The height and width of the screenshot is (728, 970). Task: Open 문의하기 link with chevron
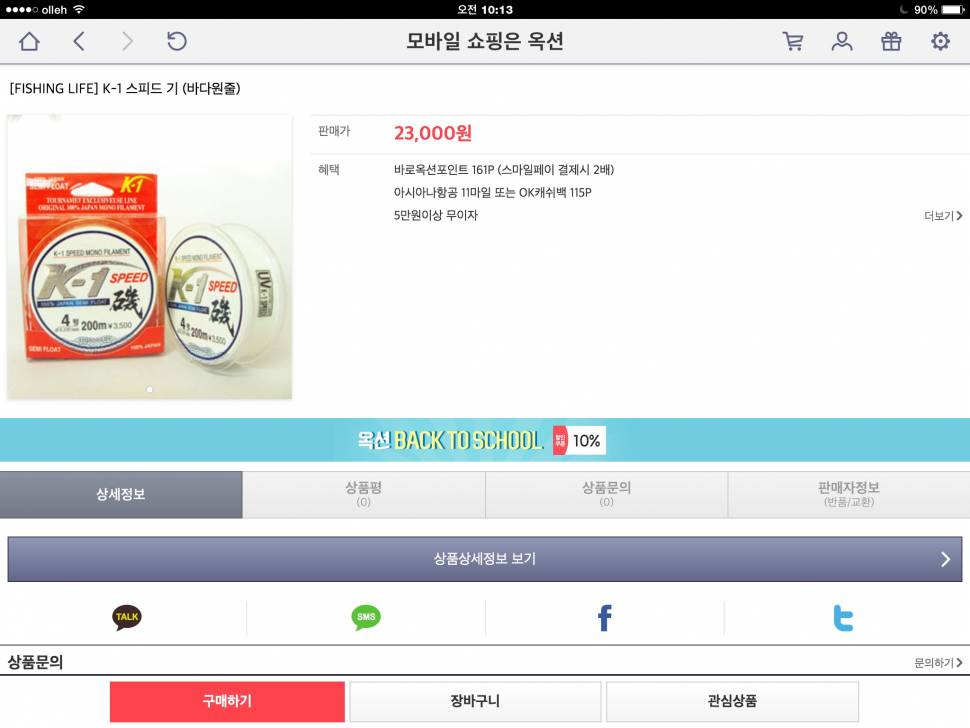(938, 663)
